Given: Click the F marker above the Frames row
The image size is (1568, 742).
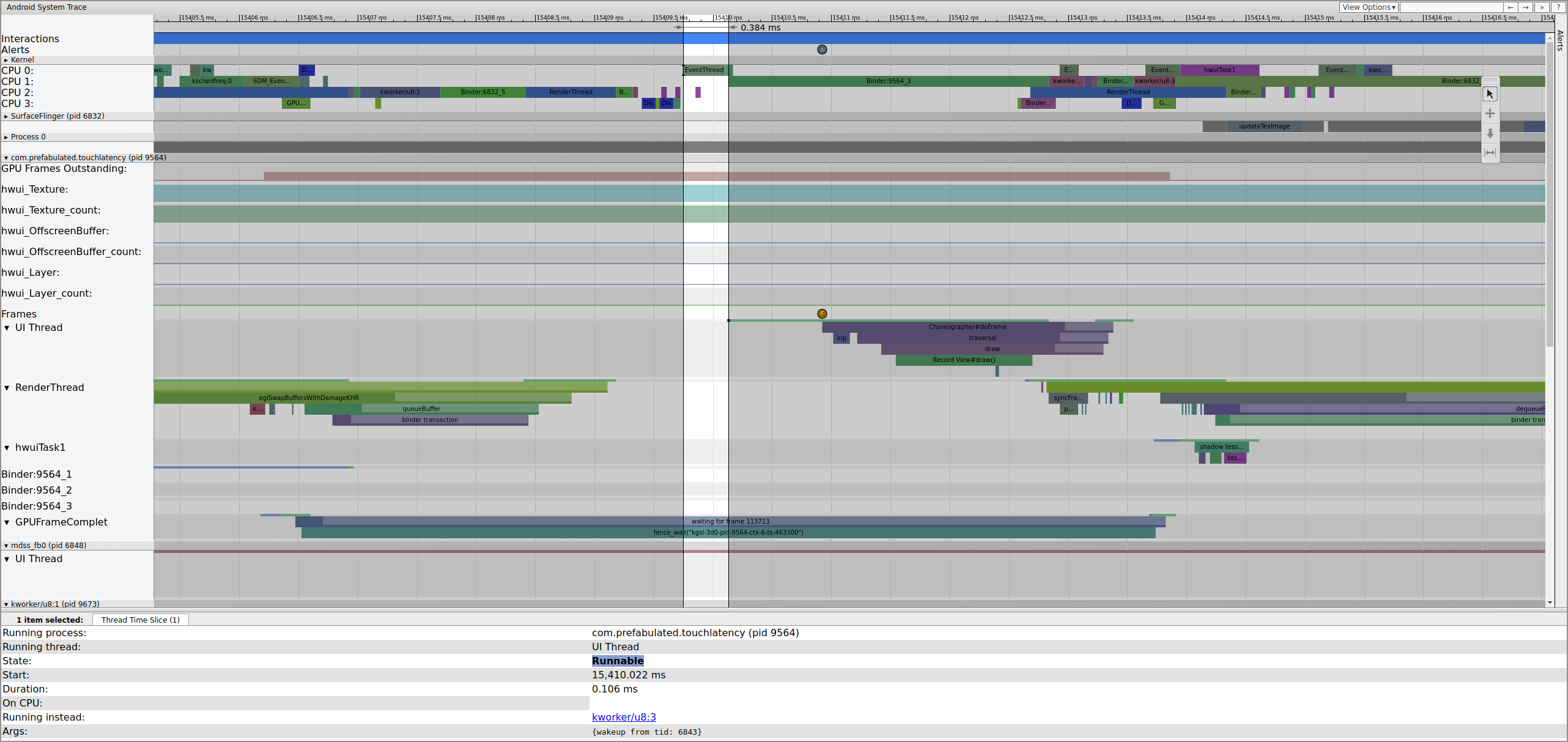Looking at the screenshot, I should [x=822, y=313].
